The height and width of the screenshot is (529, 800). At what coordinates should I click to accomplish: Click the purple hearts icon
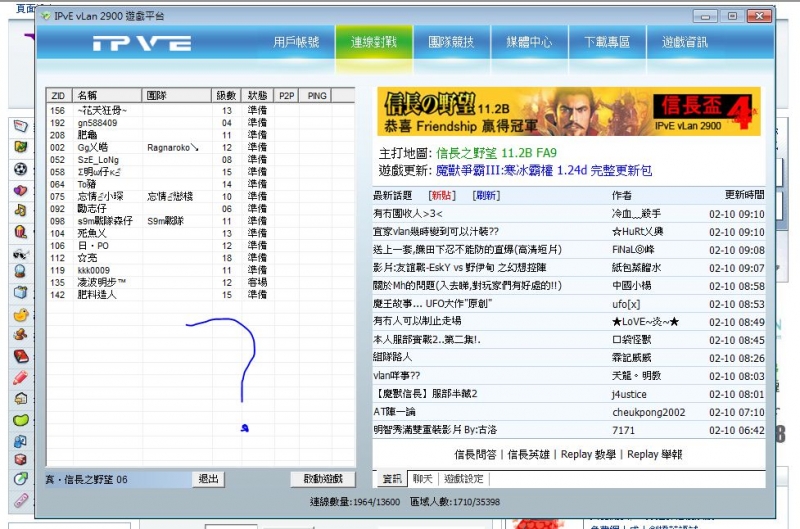click(20, 190)
